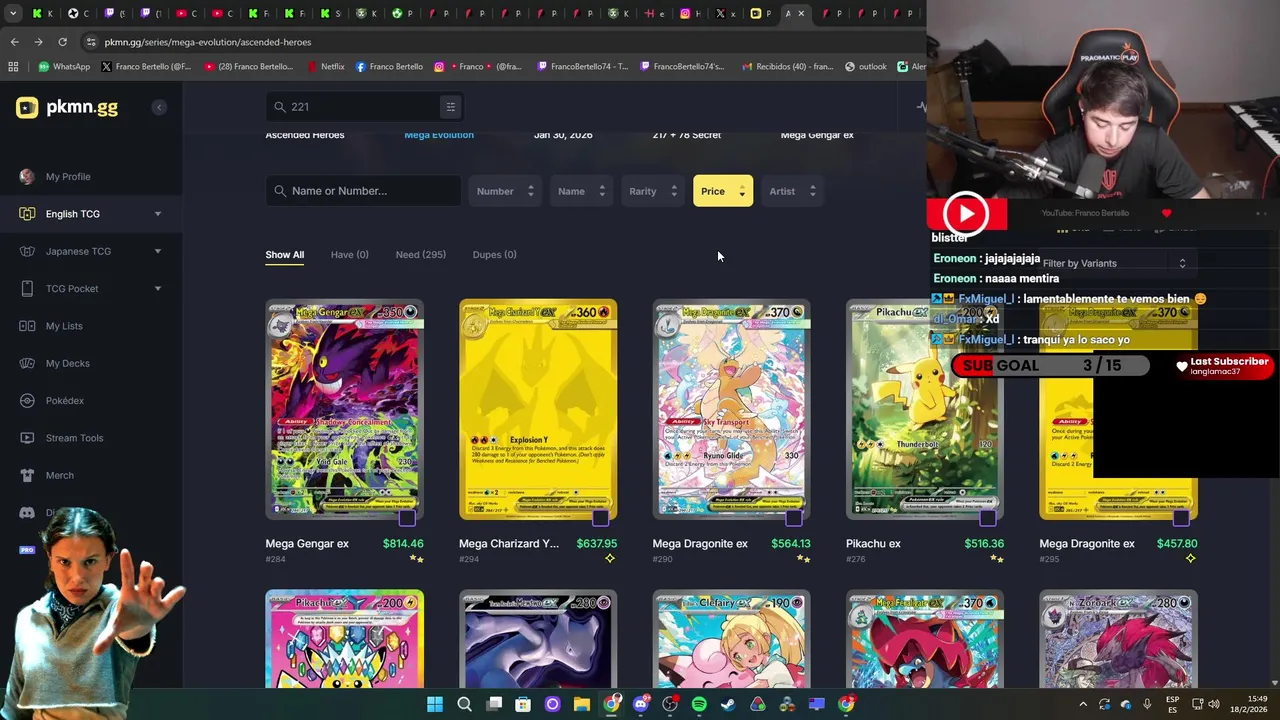The width and height of the screenshot is (1280, 720).
Task: Select the Show All tab
Action: click(x=284, y=255)
